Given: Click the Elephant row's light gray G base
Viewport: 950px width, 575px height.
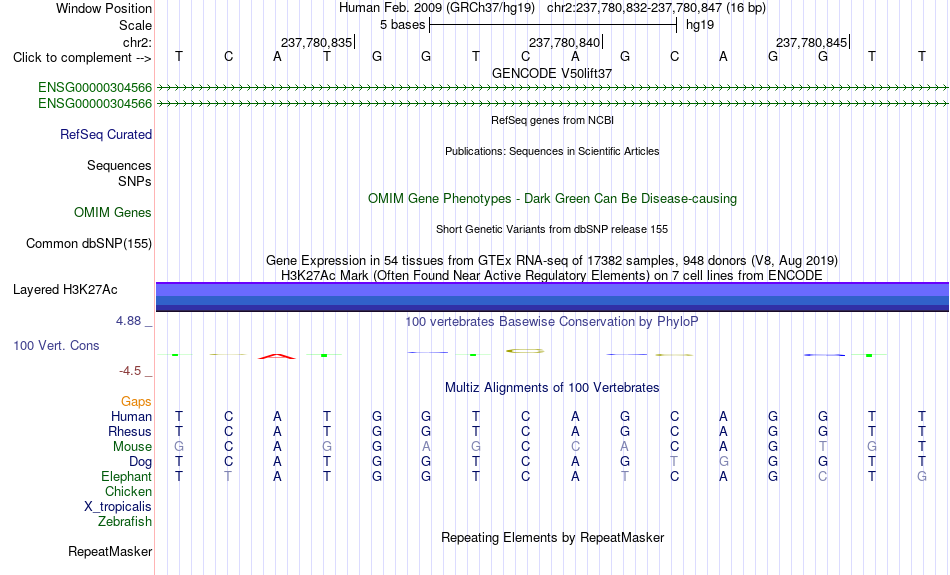Looking at the screenshot, I should coord(922,477).
